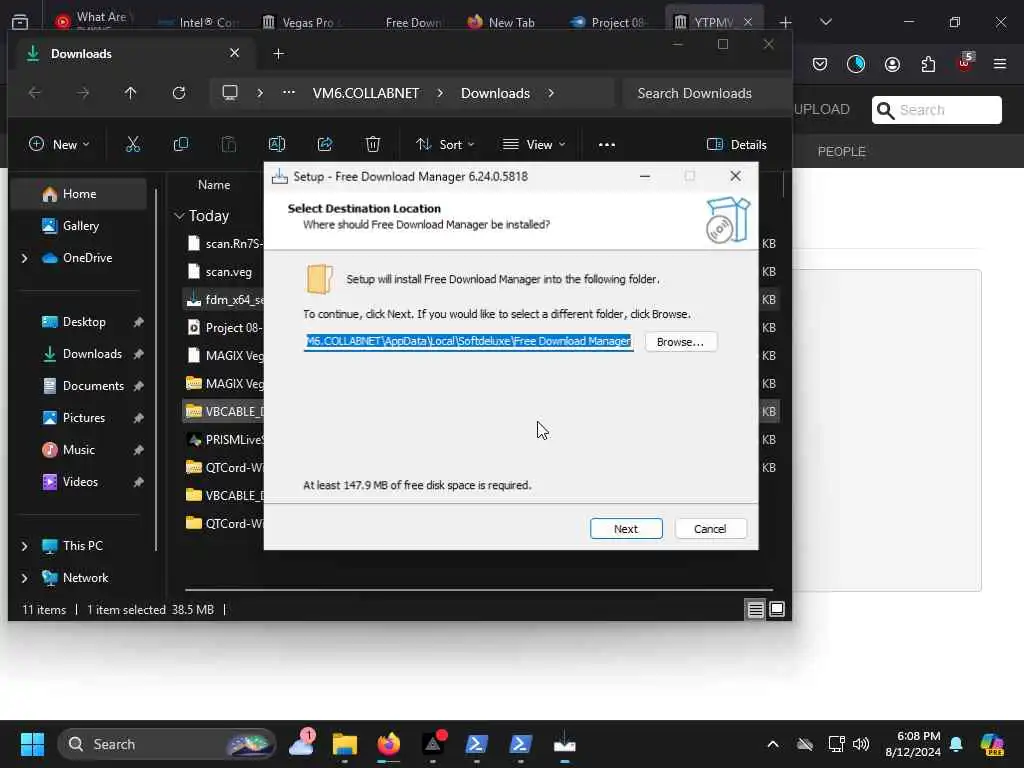The image size is (1024, 768).
Task: Select Home in the navigation pane
Action: click(x=78, y=194)
